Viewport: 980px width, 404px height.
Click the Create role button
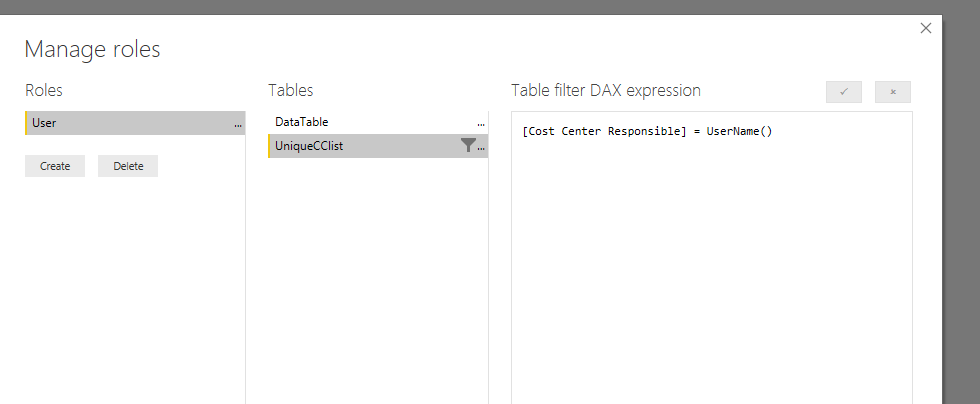click(55, 166)
